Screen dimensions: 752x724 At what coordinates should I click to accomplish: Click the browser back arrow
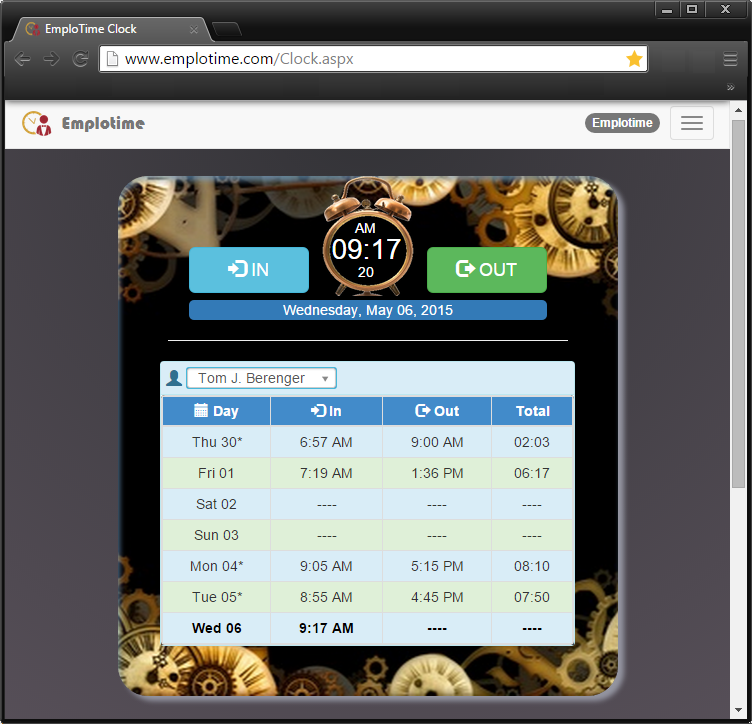23,59
